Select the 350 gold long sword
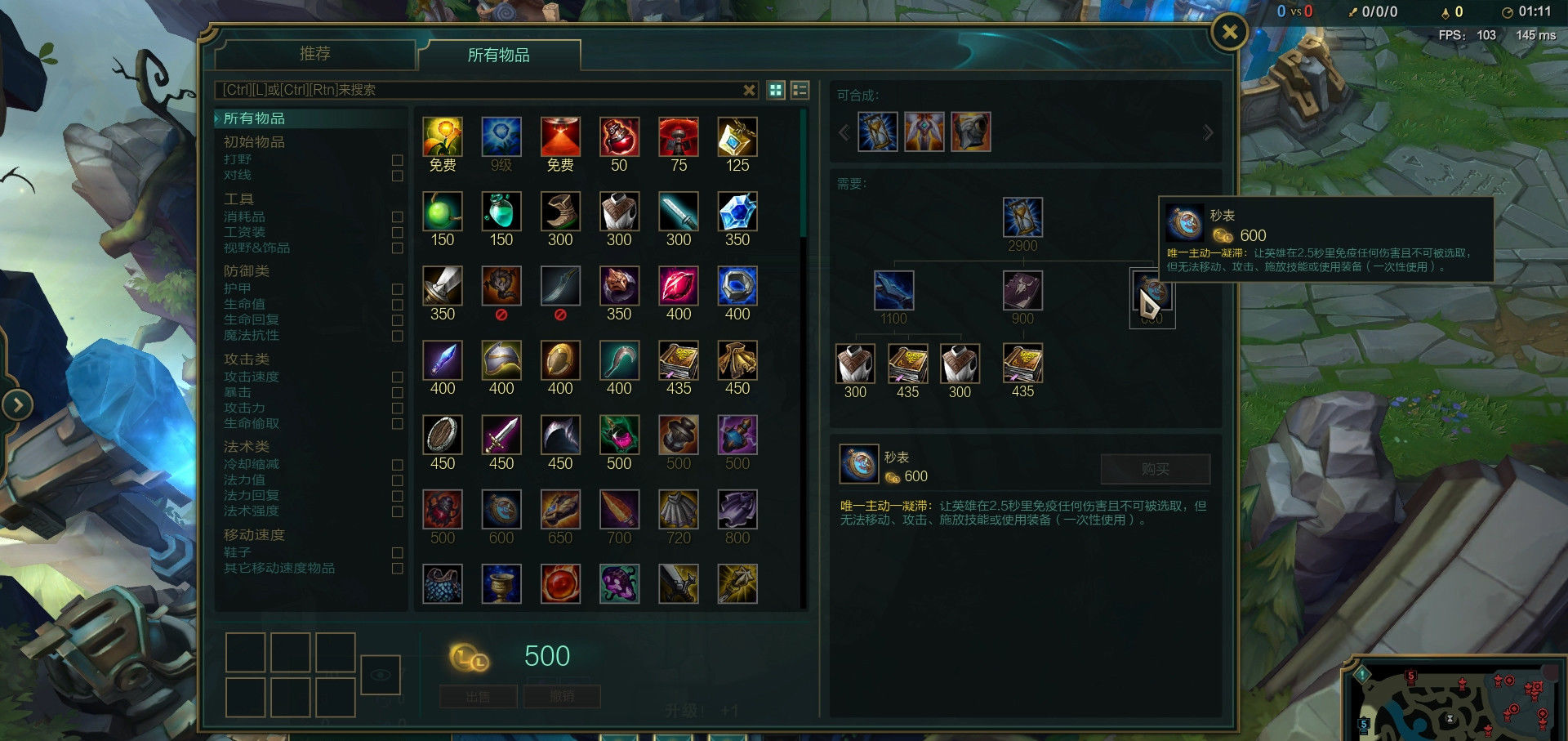1568x741 pixels. click(x=443, y=286)
